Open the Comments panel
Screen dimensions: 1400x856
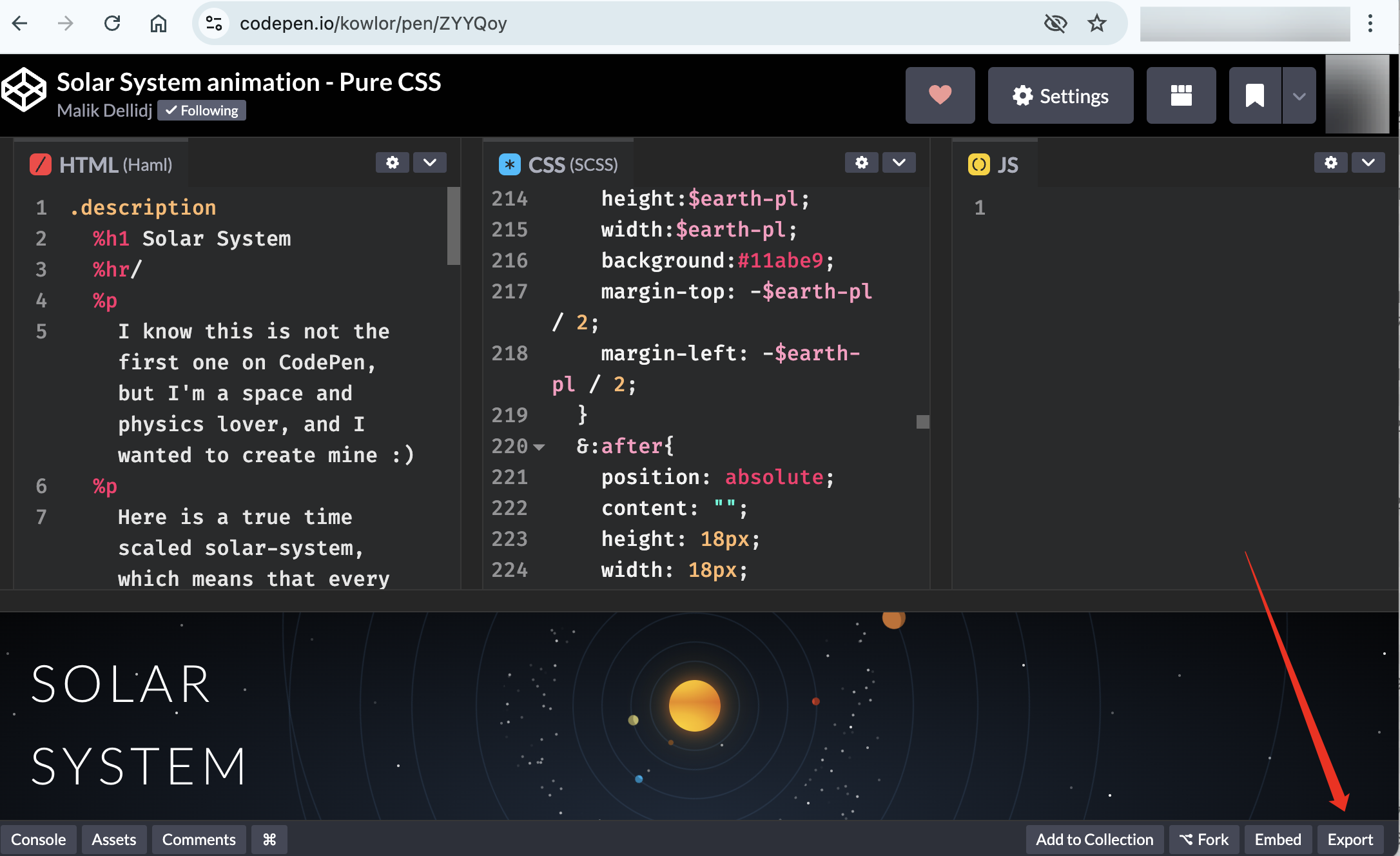click(x=199, y=839)
